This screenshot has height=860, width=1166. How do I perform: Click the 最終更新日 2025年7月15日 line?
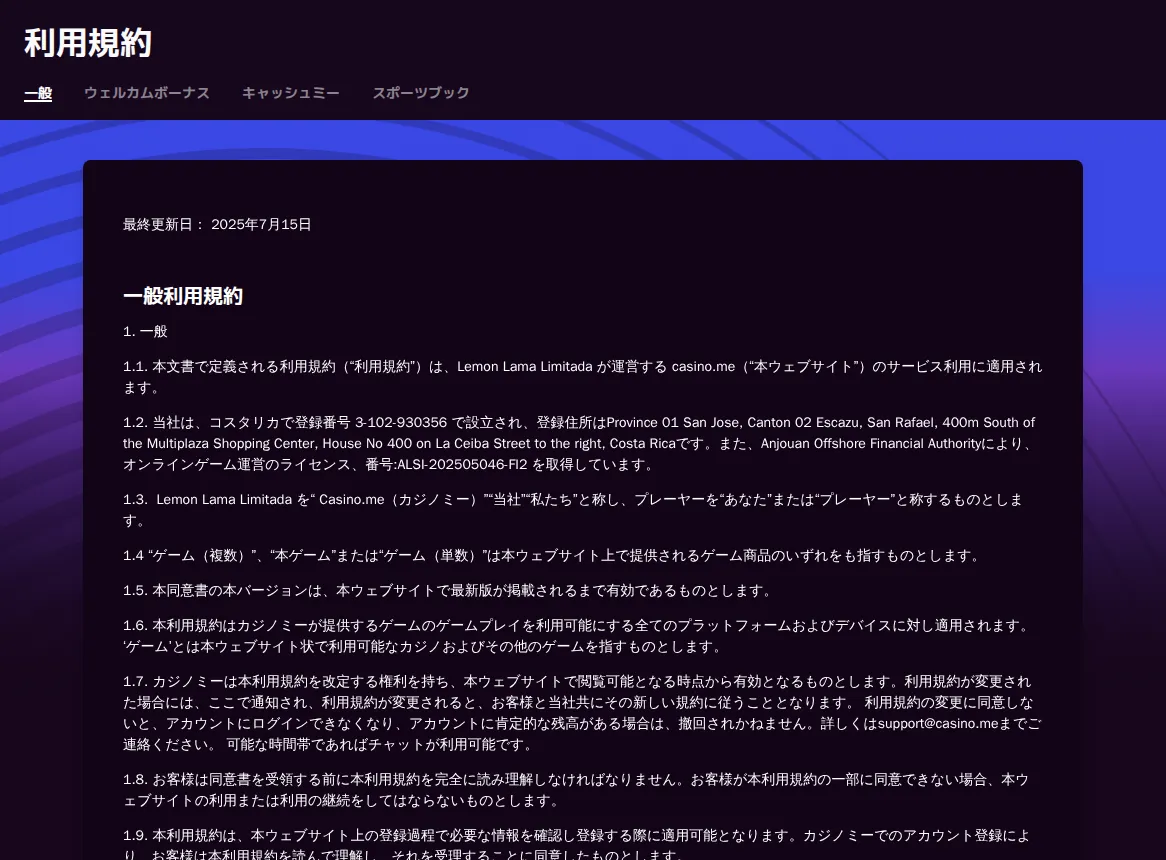coord(217,224)
